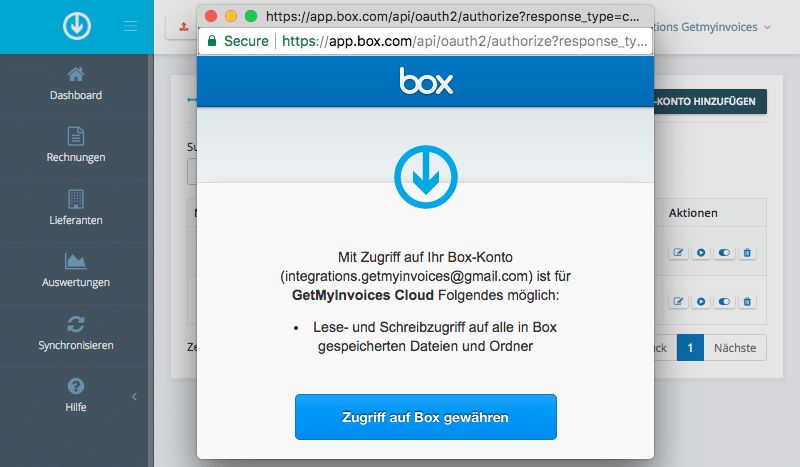Image resolution: width=800 pixels, height=467 pixels.
Task: Click the trash icon in the first Aktionen row
Action: pyautogui.click(x=747, y=252)
